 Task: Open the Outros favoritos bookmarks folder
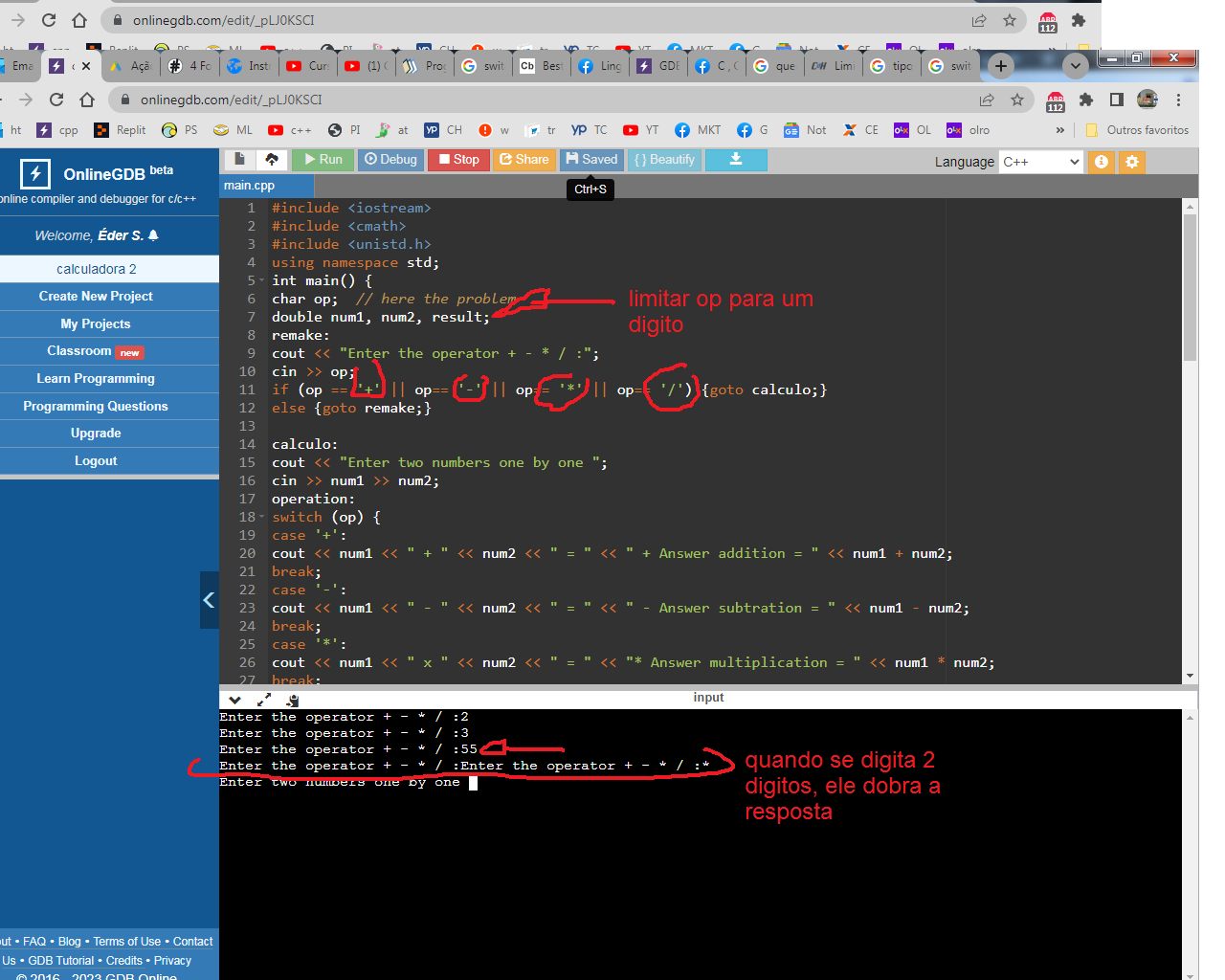point(1137,130)
